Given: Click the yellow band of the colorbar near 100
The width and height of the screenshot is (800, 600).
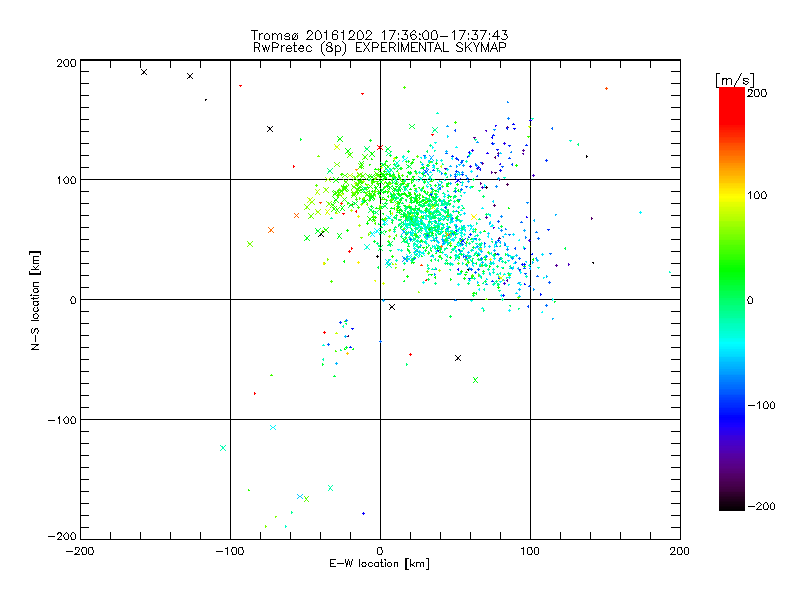Looking at the screenshot, I should pos(732,195).
